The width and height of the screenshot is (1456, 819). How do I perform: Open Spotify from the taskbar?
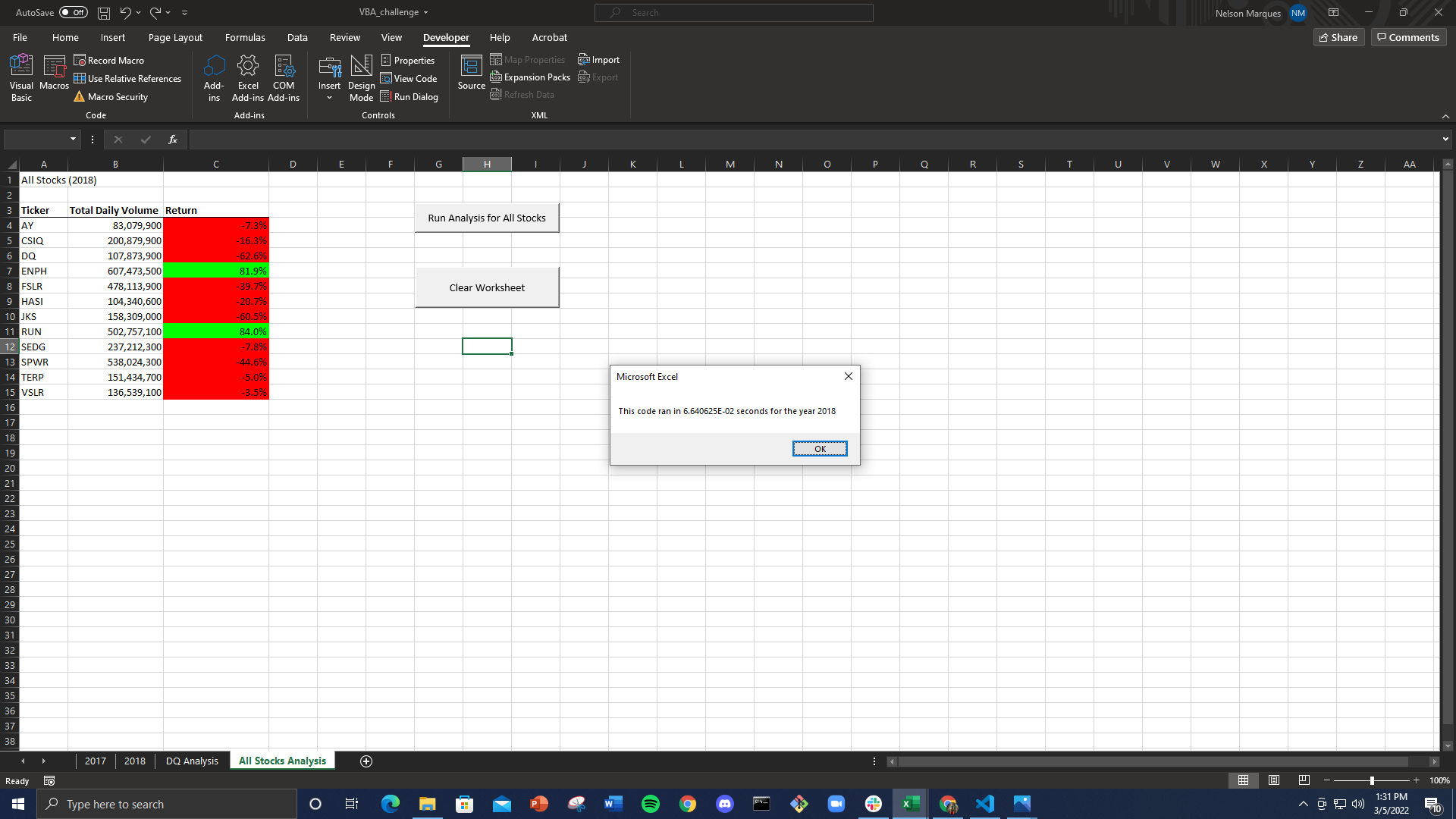[x=651, y=804]
